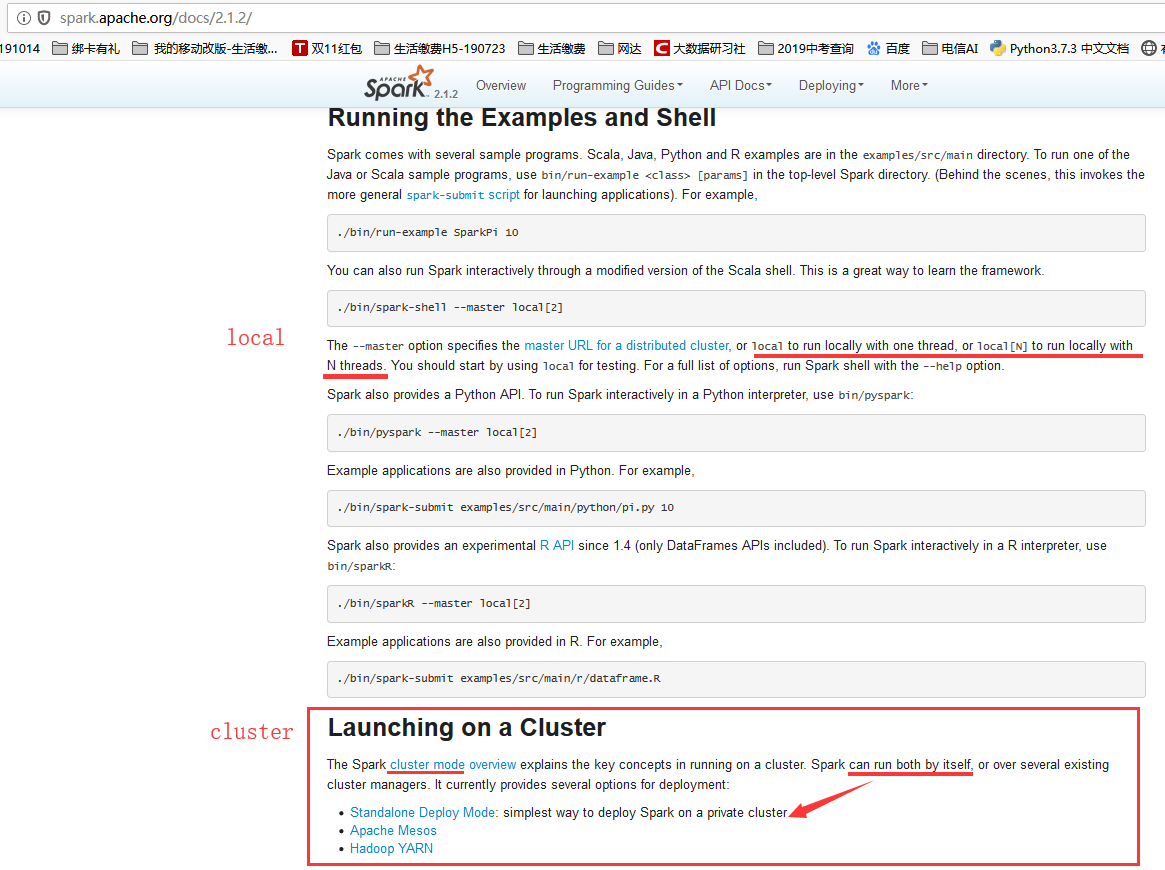Open the Hadoop YARN link
Image resolution: width=1165 pixels, height=870 pixels.
click(391, 848)
